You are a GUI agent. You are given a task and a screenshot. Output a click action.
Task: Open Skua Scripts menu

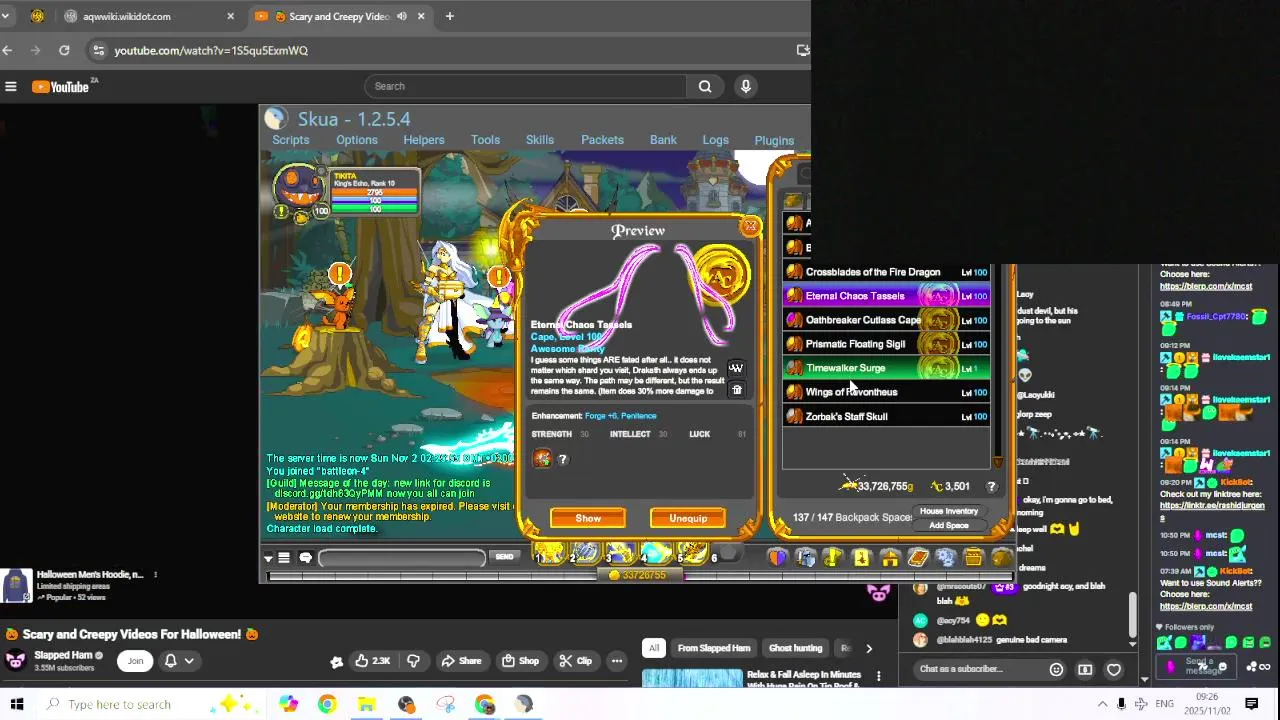pos(291,140)
